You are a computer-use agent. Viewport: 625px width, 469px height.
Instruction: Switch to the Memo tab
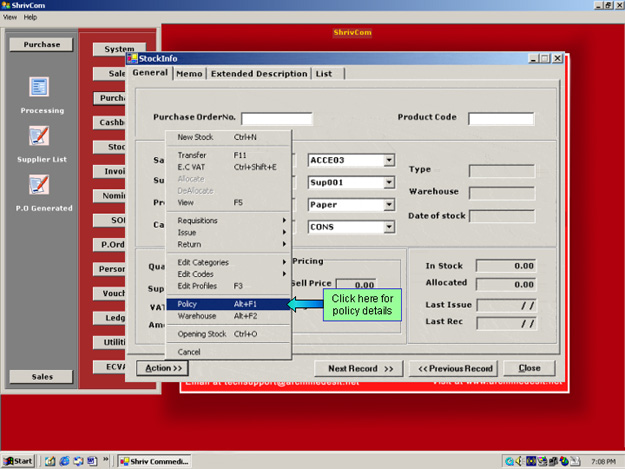click(x=190, y=74)
